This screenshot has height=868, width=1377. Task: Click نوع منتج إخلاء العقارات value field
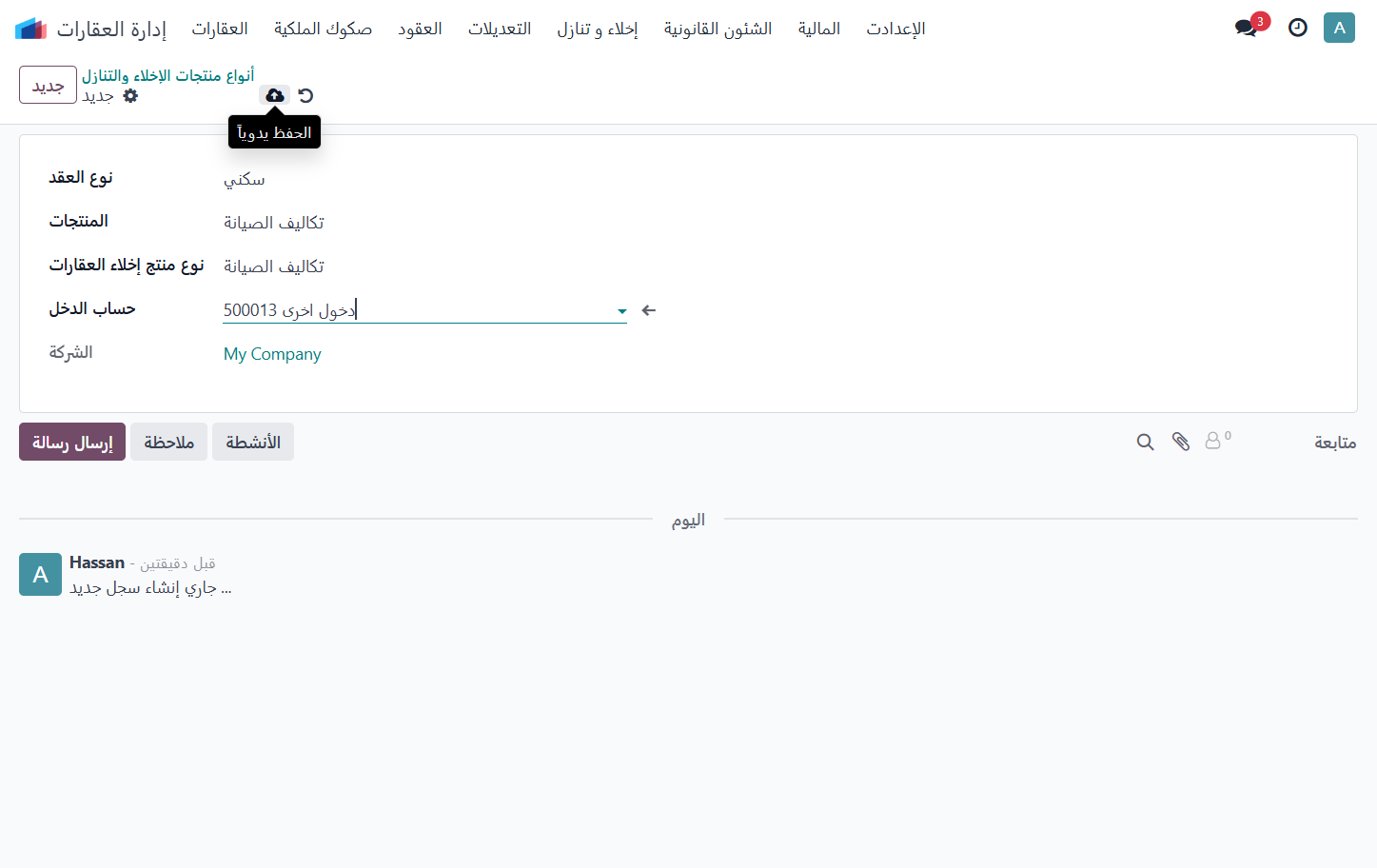coord(274,266)
